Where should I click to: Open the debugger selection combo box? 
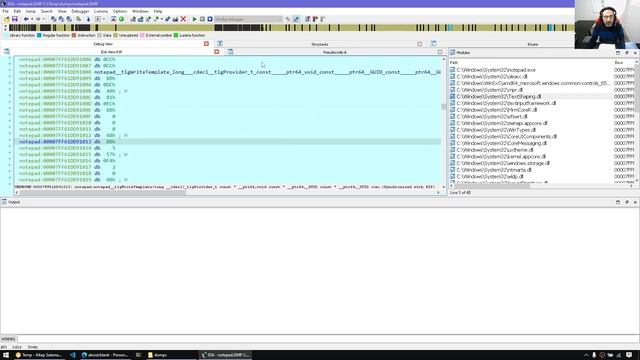[x=248, y=19]
